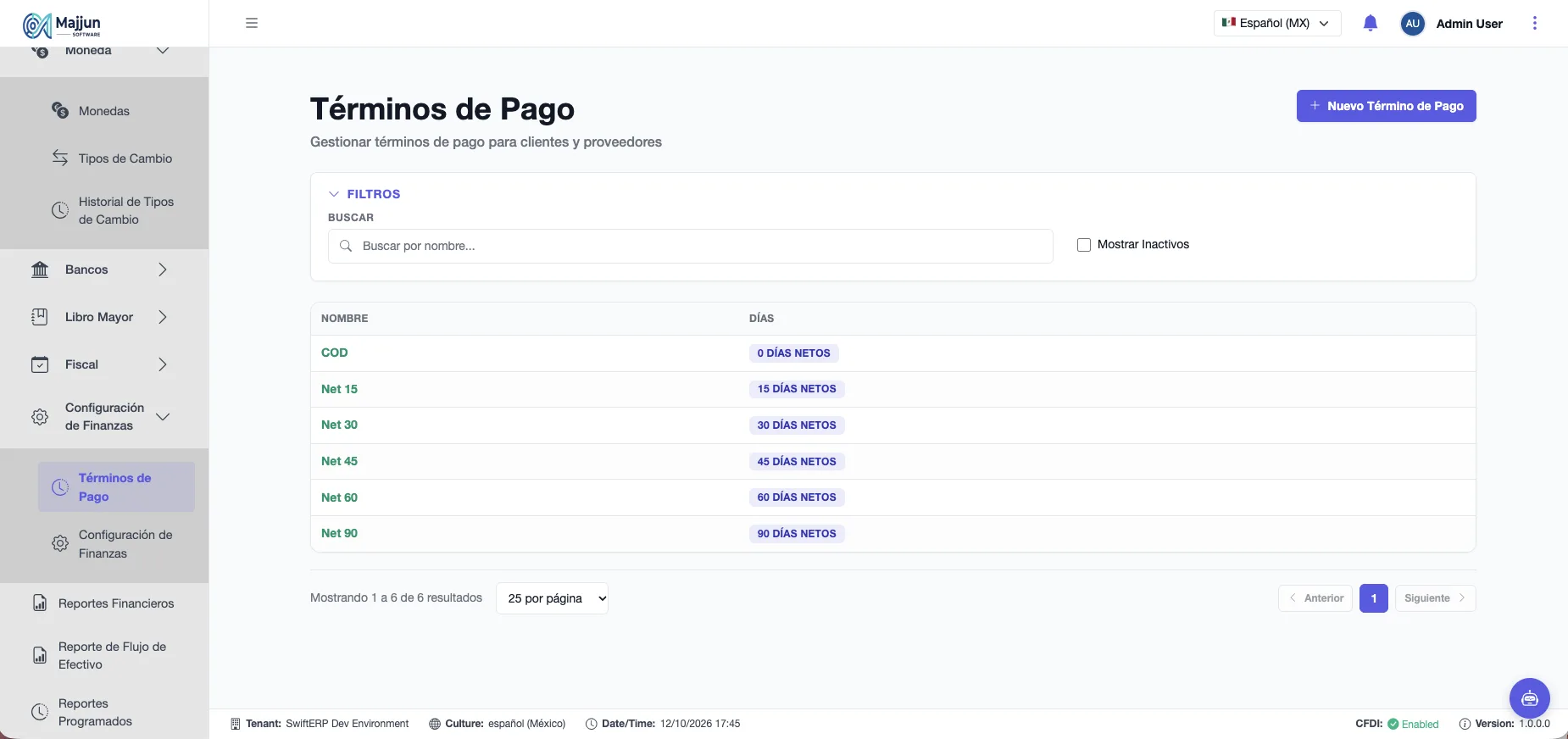Click the Admin User name
Viewport: 1568px width, 739px height.
pyautogui.click(x=1470, y=24)
